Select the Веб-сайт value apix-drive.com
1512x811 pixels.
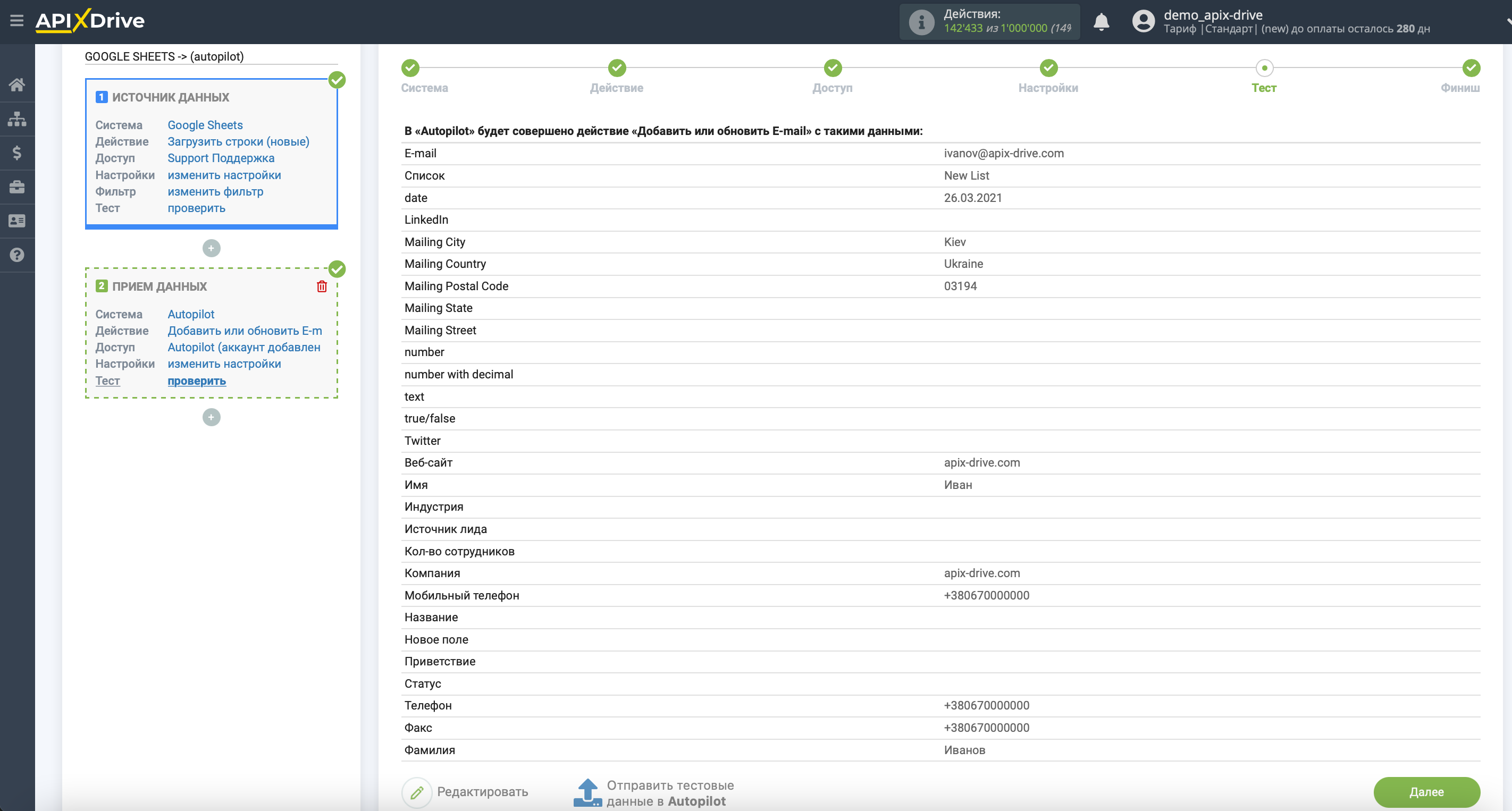[x=981, y=462]
